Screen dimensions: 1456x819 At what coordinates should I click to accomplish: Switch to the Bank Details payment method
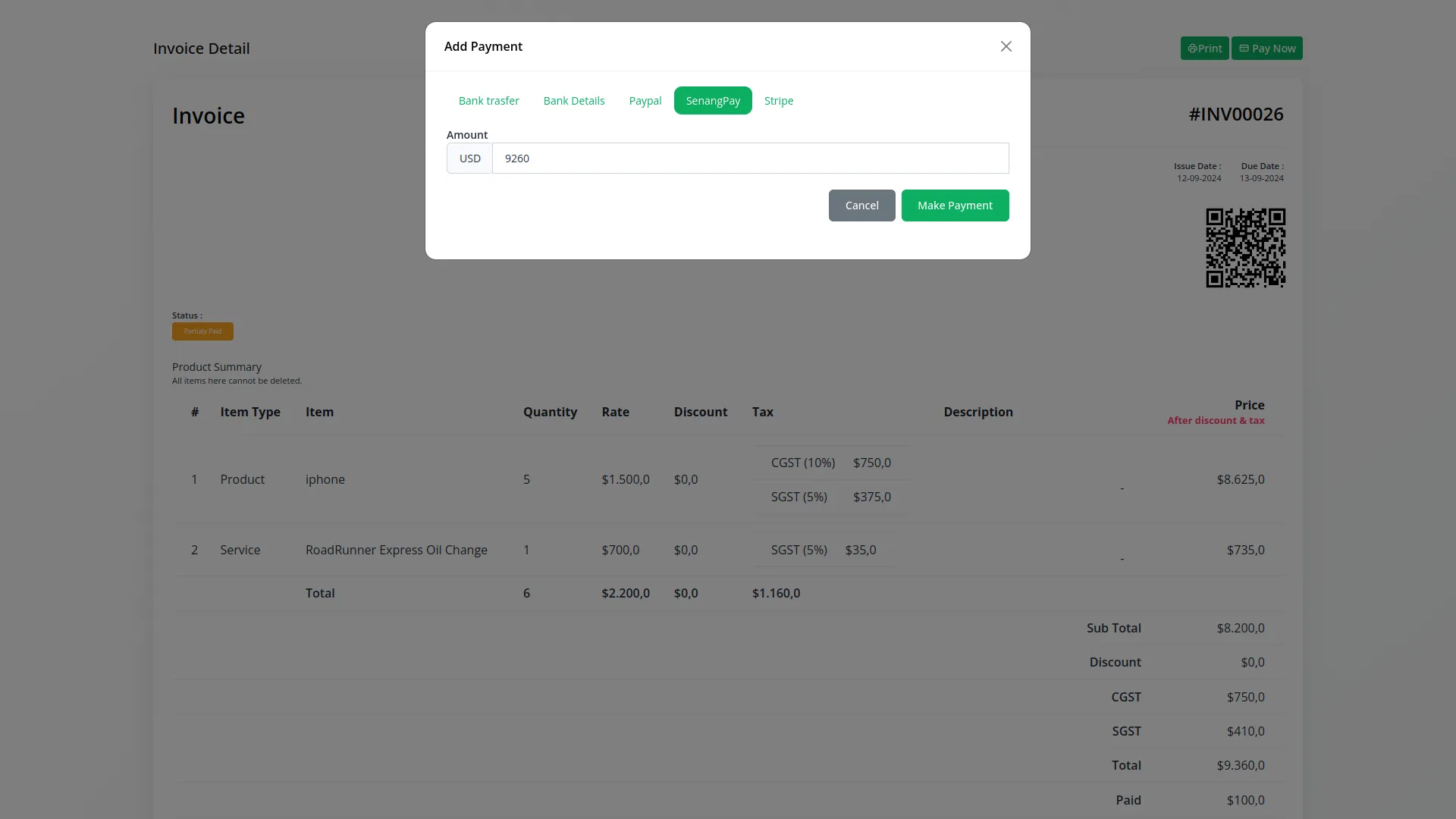[574, 100]
